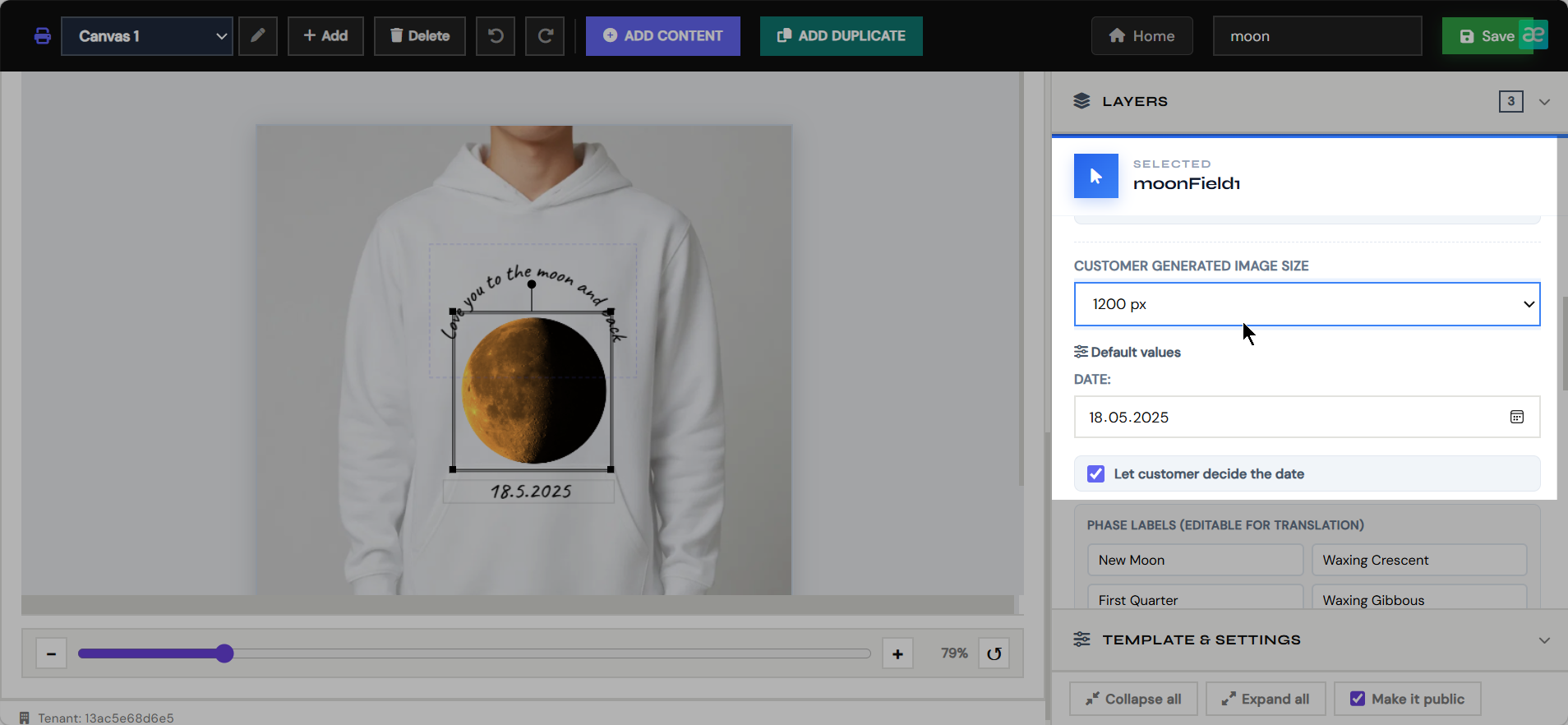Click the zoom slider handle
This screenshot has width=1568, height=725.
(x=224, y=653)
